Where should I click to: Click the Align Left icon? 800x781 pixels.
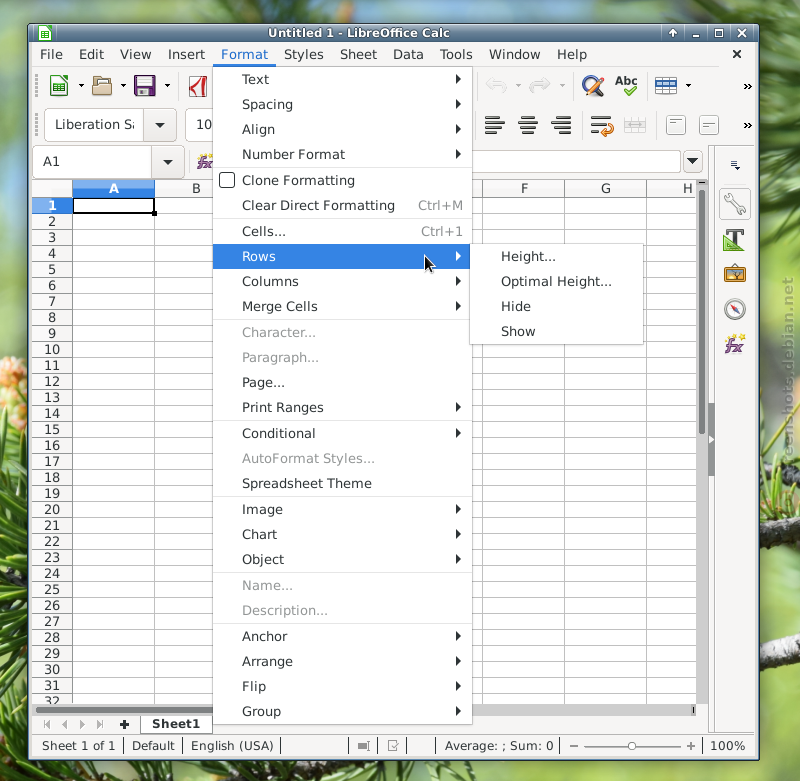click(495, 125)
